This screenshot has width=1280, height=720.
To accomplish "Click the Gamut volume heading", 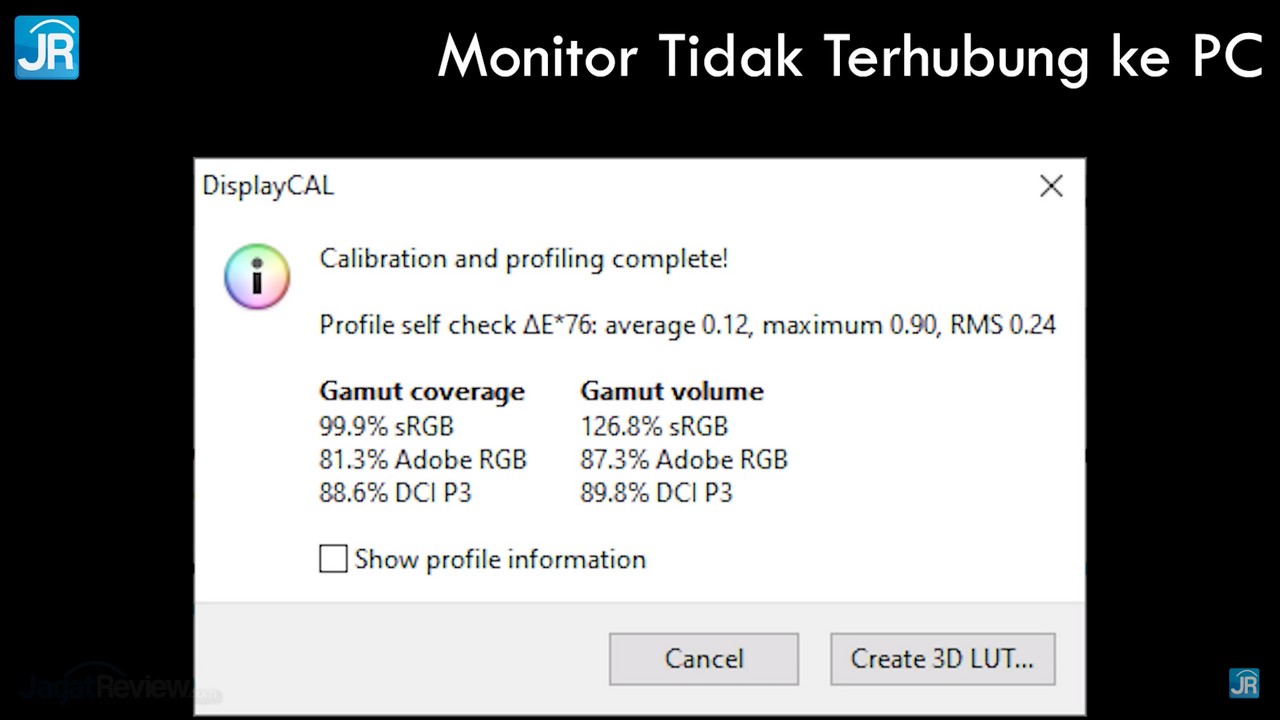I will (x=671, y=391).
